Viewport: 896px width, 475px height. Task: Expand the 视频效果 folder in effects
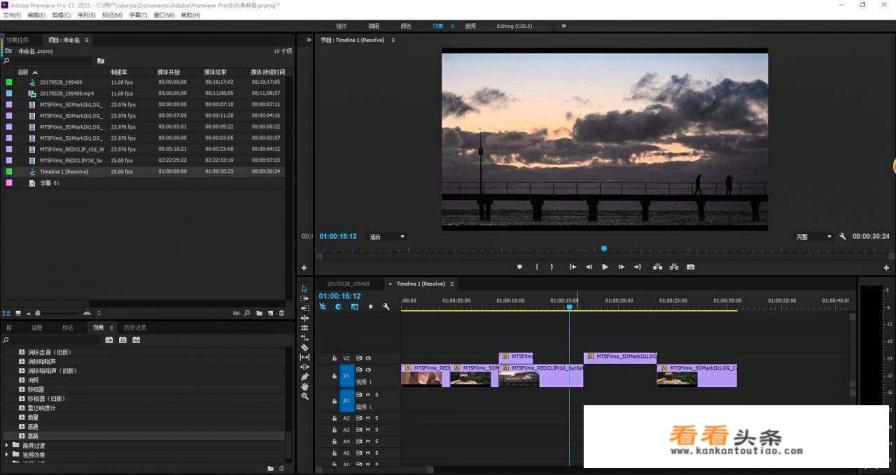(x=9, y=453)
